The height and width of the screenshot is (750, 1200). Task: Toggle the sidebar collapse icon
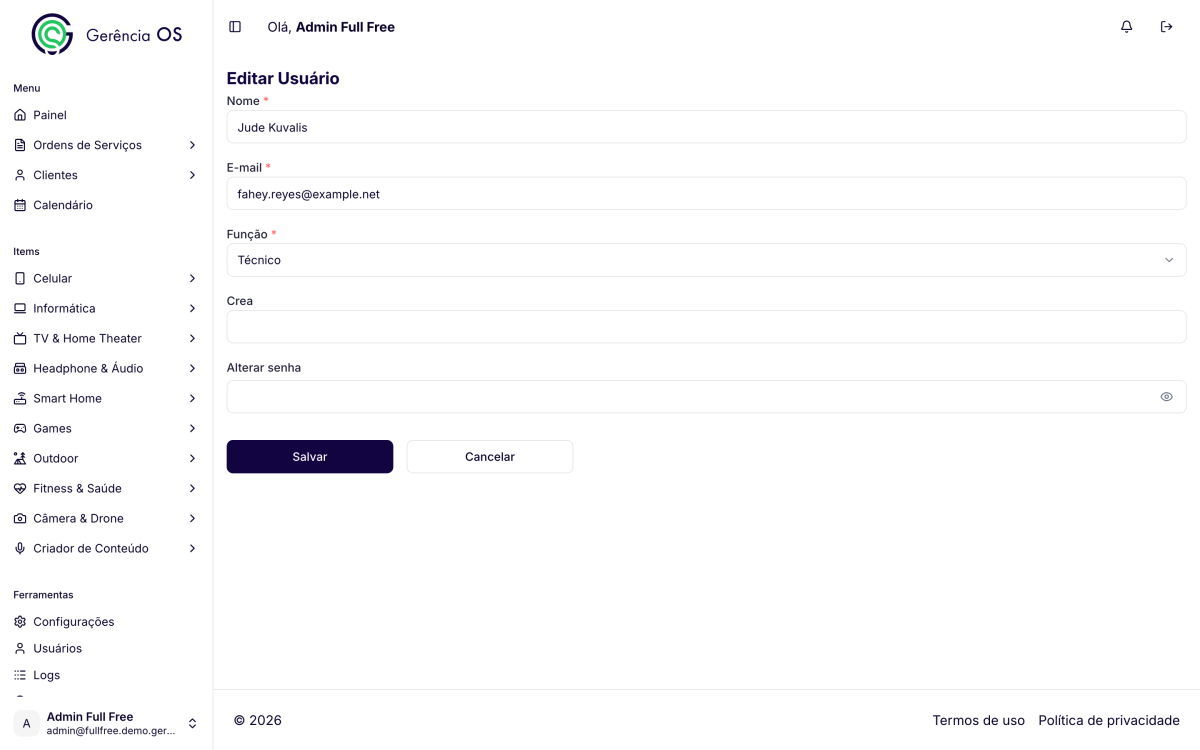point(235,27)
